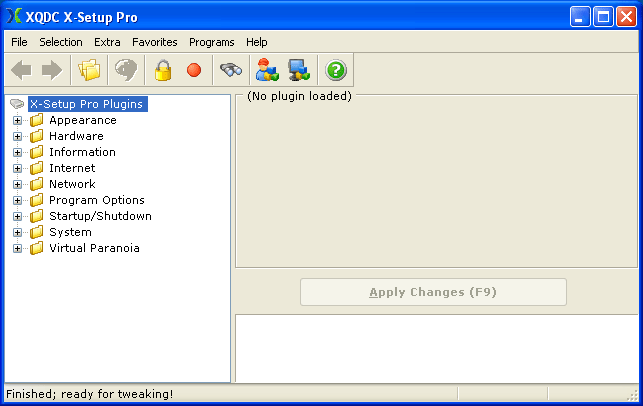Image resolution: width=643 pixels, height=406 pixels.
Task: Click the Back arrow toolbar icon
Action: pos(21,70)
